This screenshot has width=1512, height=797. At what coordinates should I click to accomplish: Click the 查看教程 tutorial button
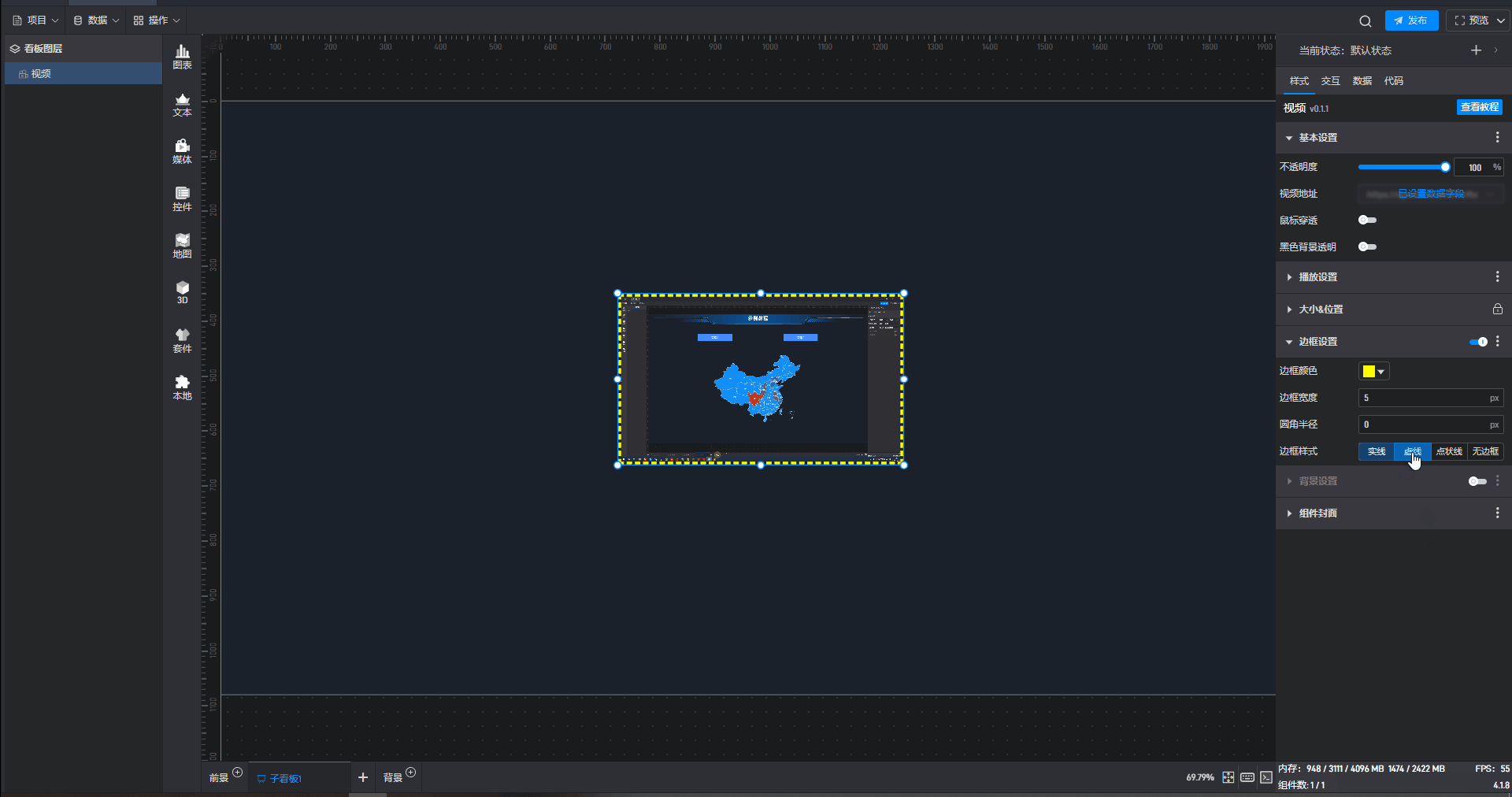pyautogui.click(x=1479, y=107)
